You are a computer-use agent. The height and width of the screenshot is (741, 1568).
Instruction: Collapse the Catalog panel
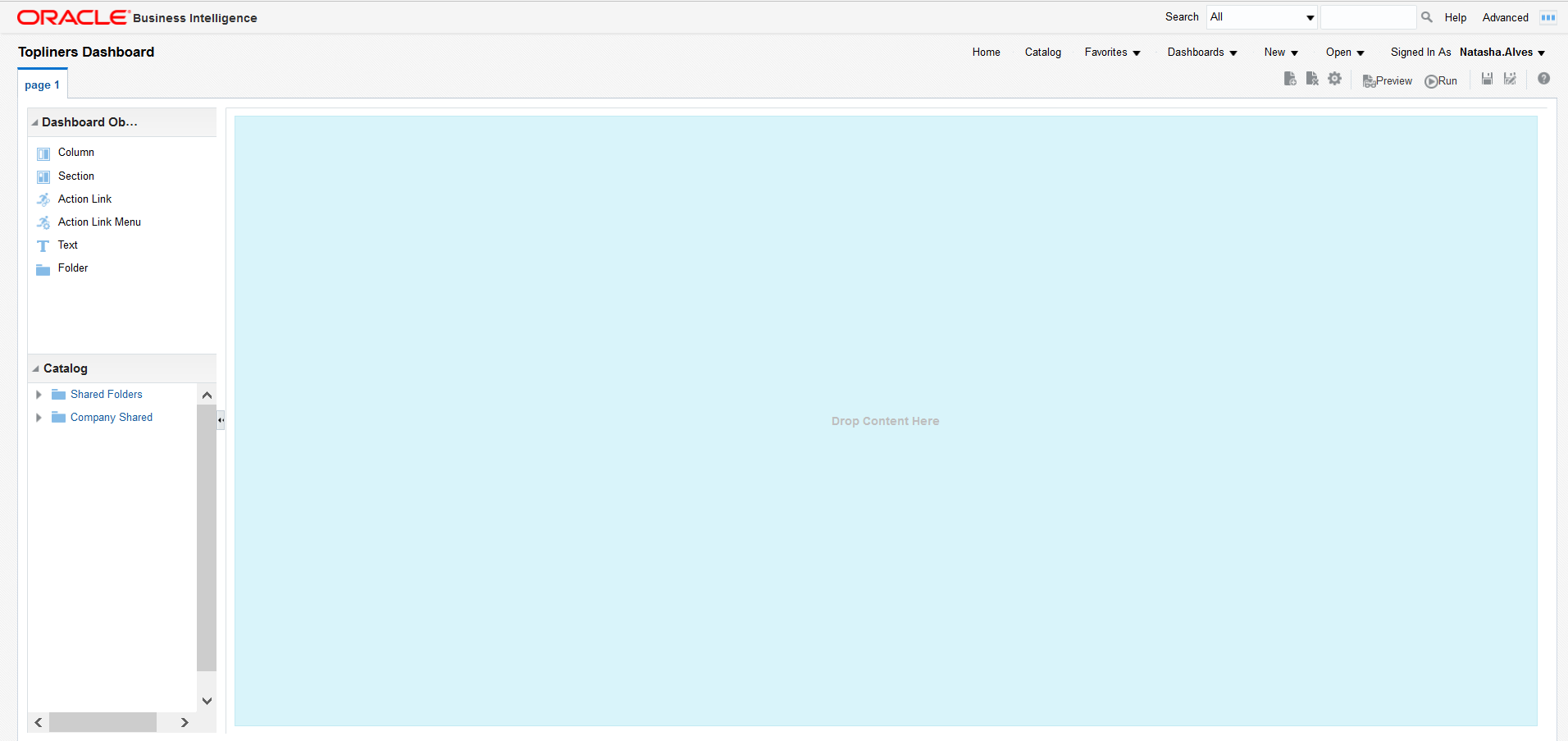pyautogui.click(x=35, y=368)
